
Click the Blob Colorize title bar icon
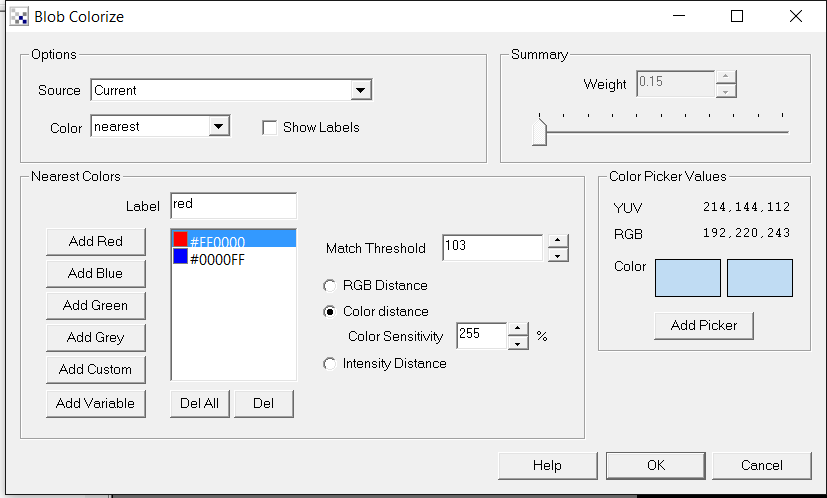click(19, 16)
